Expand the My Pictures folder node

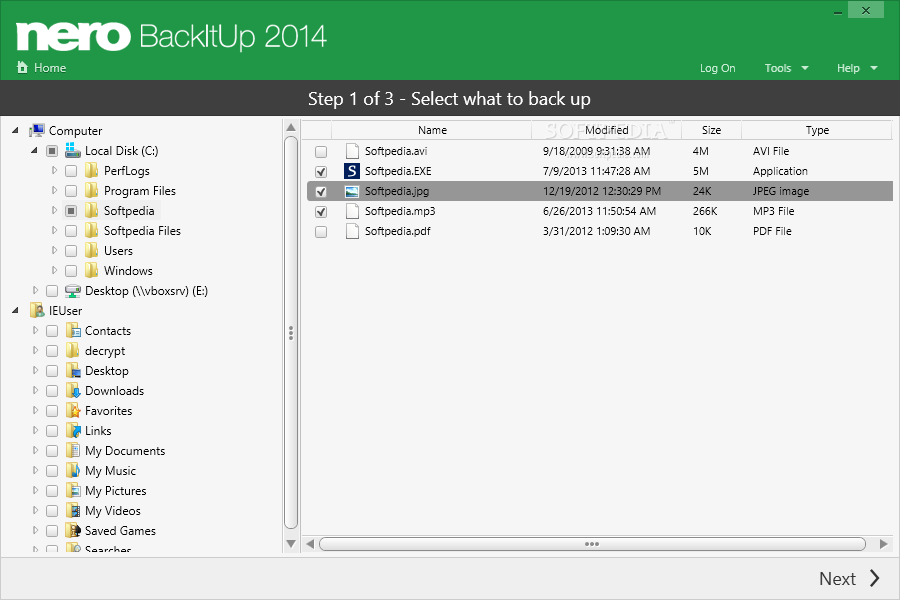[35, 490]
